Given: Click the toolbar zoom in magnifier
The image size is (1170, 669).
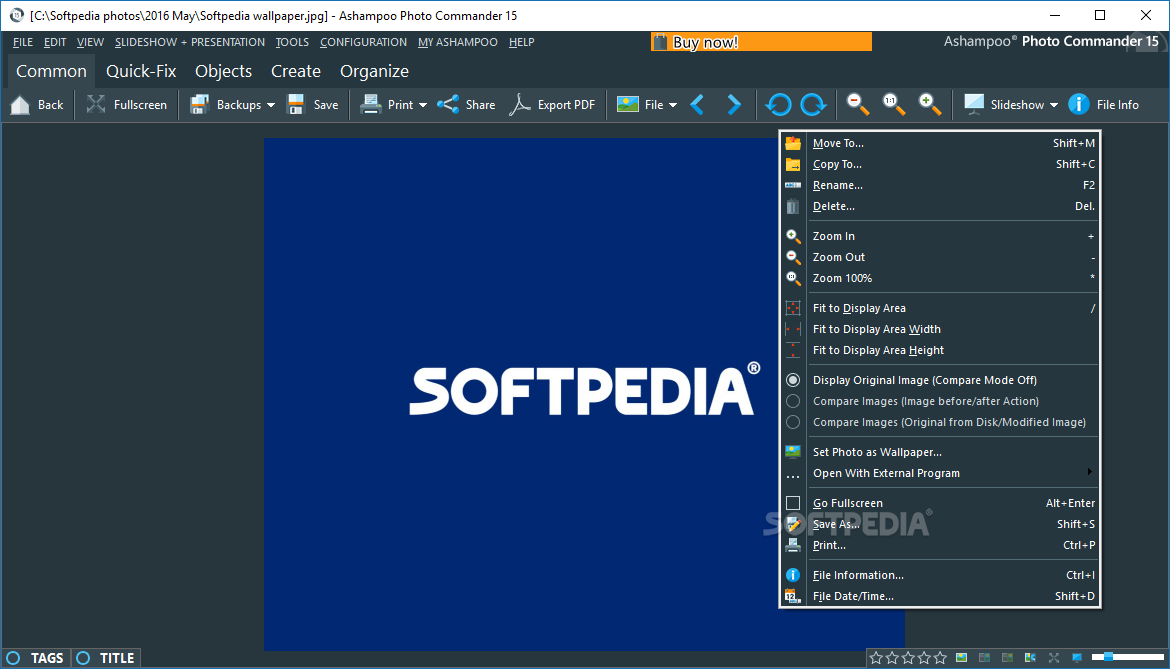Looking at the screenshot, I should coord(930,104).
